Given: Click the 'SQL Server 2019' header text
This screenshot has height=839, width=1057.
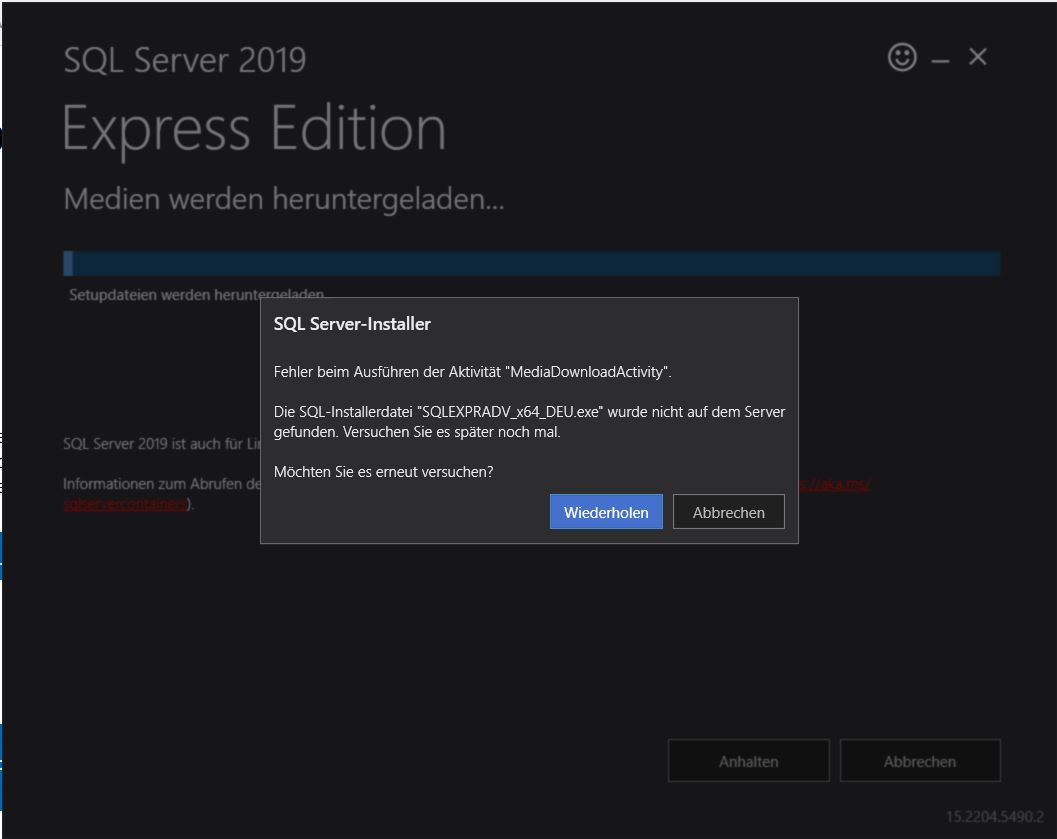Looking at the screenshot, I should tap(185, 60).
